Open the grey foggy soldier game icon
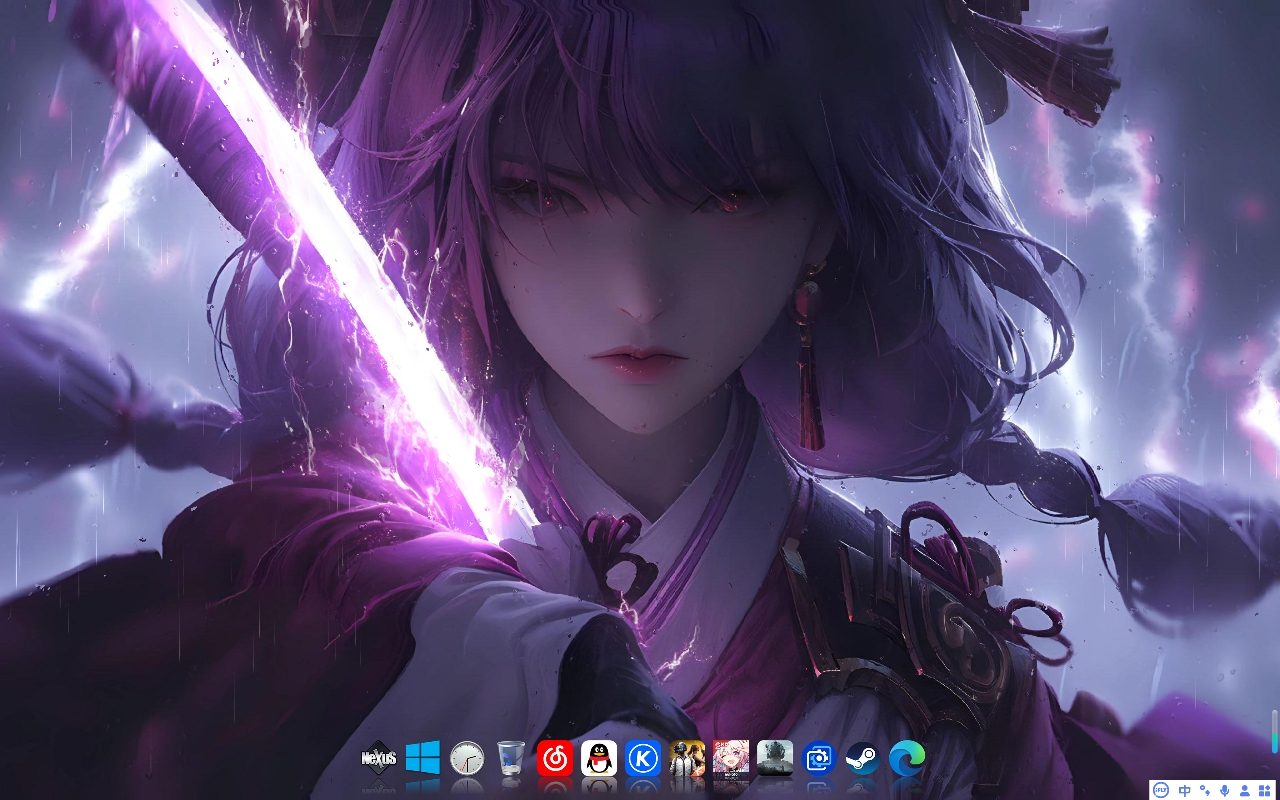Image resolution: width=1280 pixels, height=800 pixels. click(x=775, y=758)
